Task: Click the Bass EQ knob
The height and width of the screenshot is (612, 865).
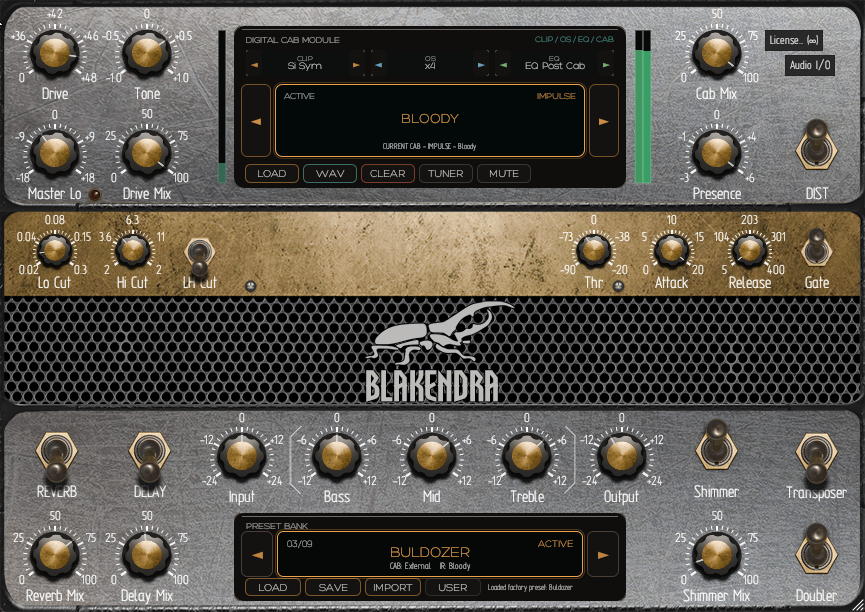Action: (337, 456)
